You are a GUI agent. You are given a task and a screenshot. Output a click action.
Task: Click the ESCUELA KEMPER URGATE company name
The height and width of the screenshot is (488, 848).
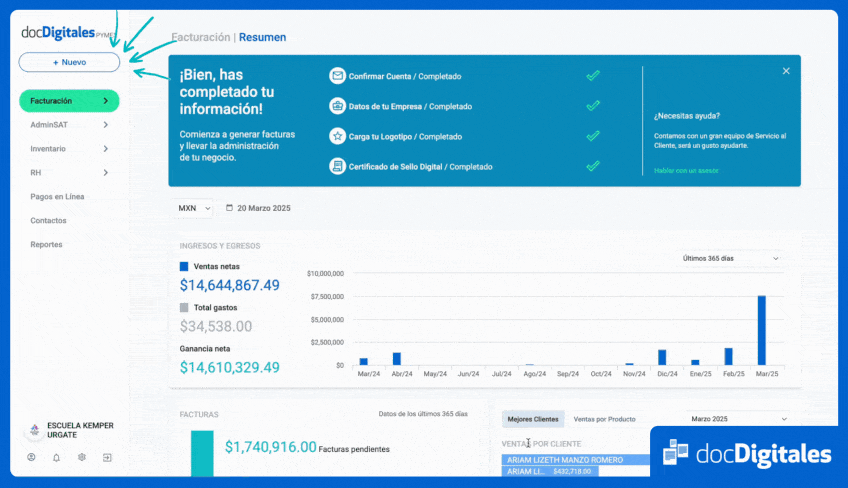tap(80, 430)
